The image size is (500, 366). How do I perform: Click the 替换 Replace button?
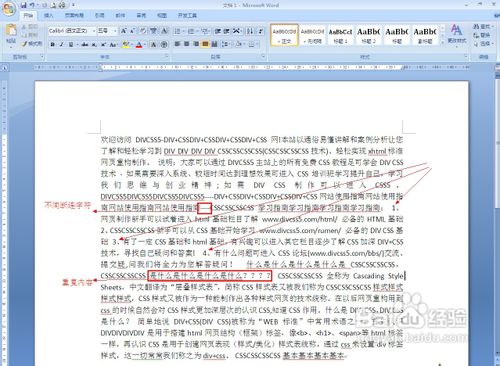pos(482,35)
